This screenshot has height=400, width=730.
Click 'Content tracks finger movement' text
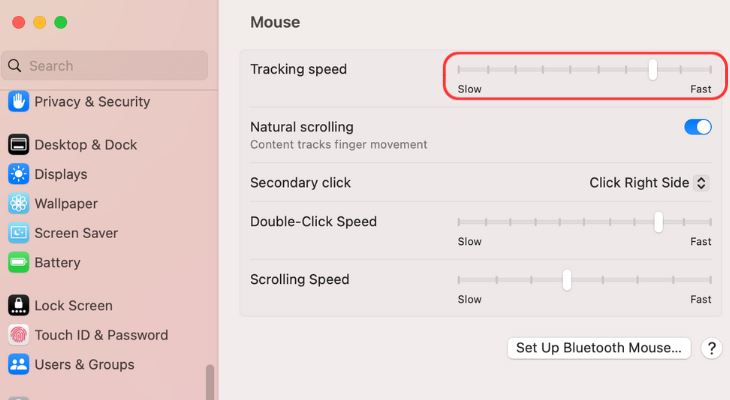tap(338, 145)
